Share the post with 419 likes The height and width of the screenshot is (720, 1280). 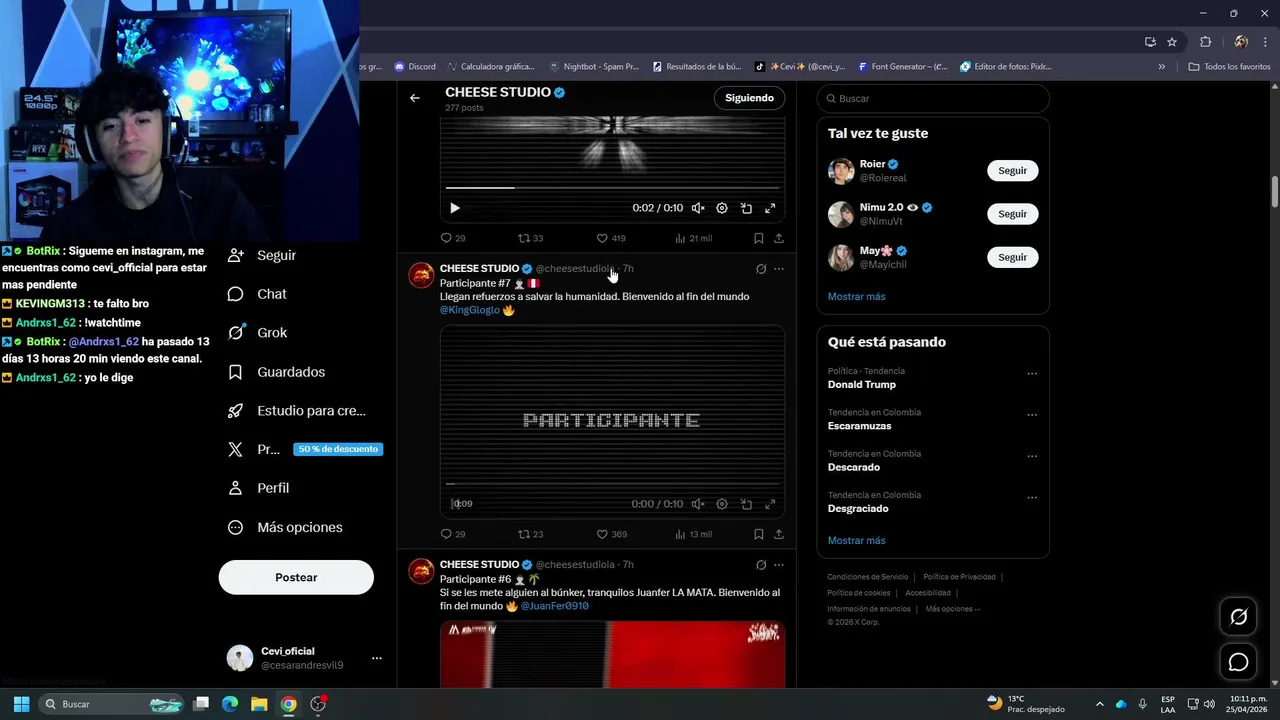pos(779,238)
